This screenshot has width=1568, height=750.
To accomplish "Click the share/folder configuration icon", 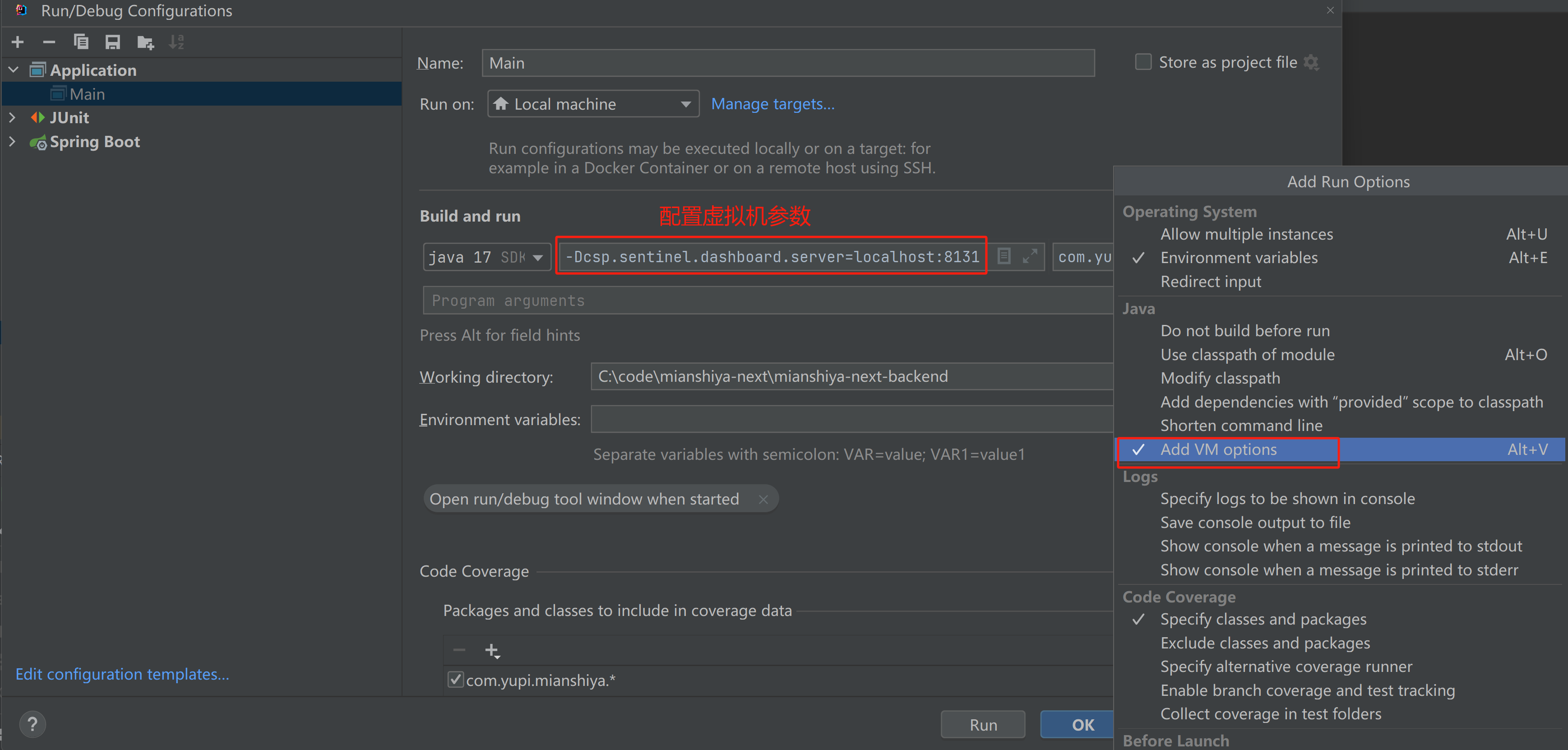I will point(145,41).
